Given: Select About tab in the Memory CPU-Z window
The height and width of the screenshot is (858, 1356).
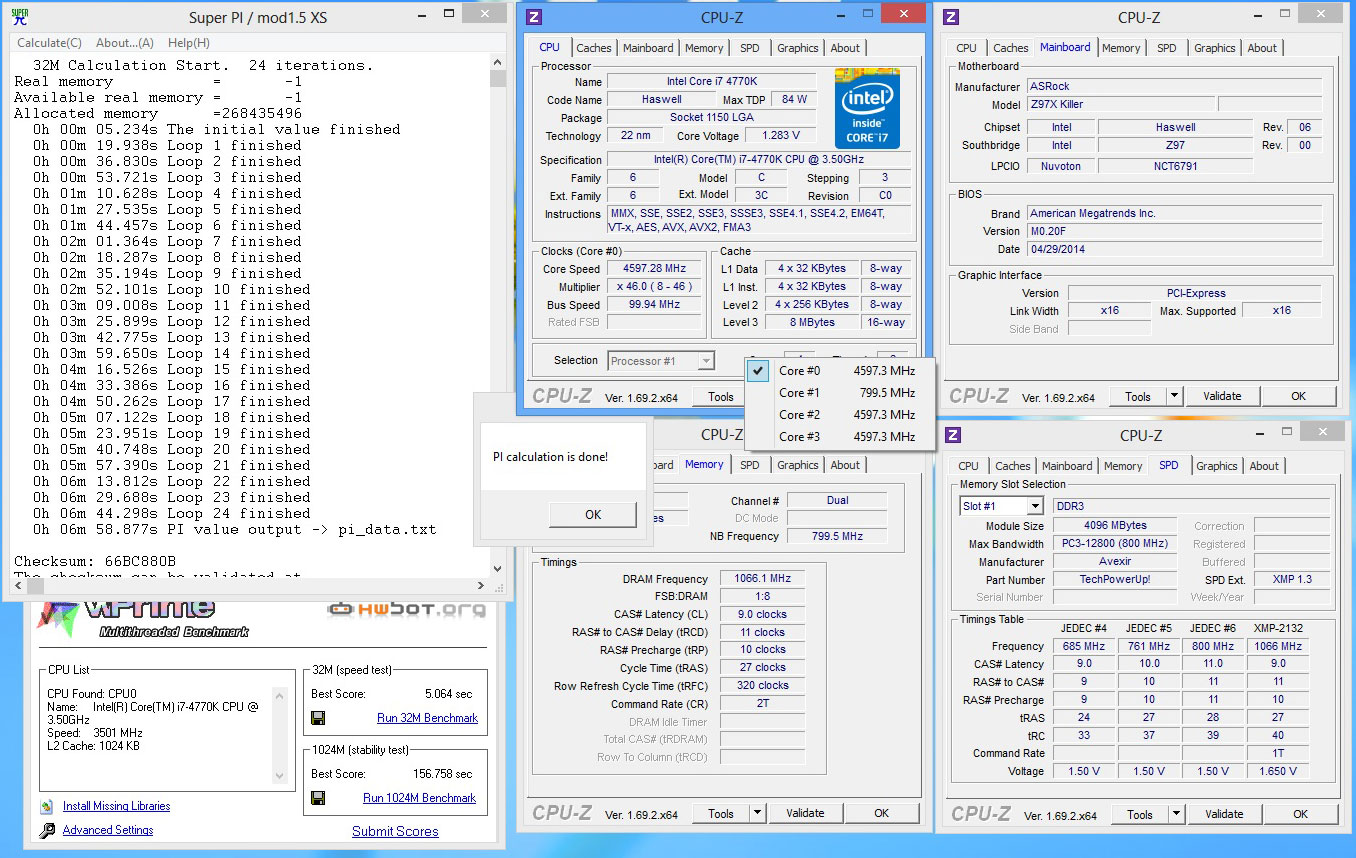Looking at the screenshot, I should point(845,465).
